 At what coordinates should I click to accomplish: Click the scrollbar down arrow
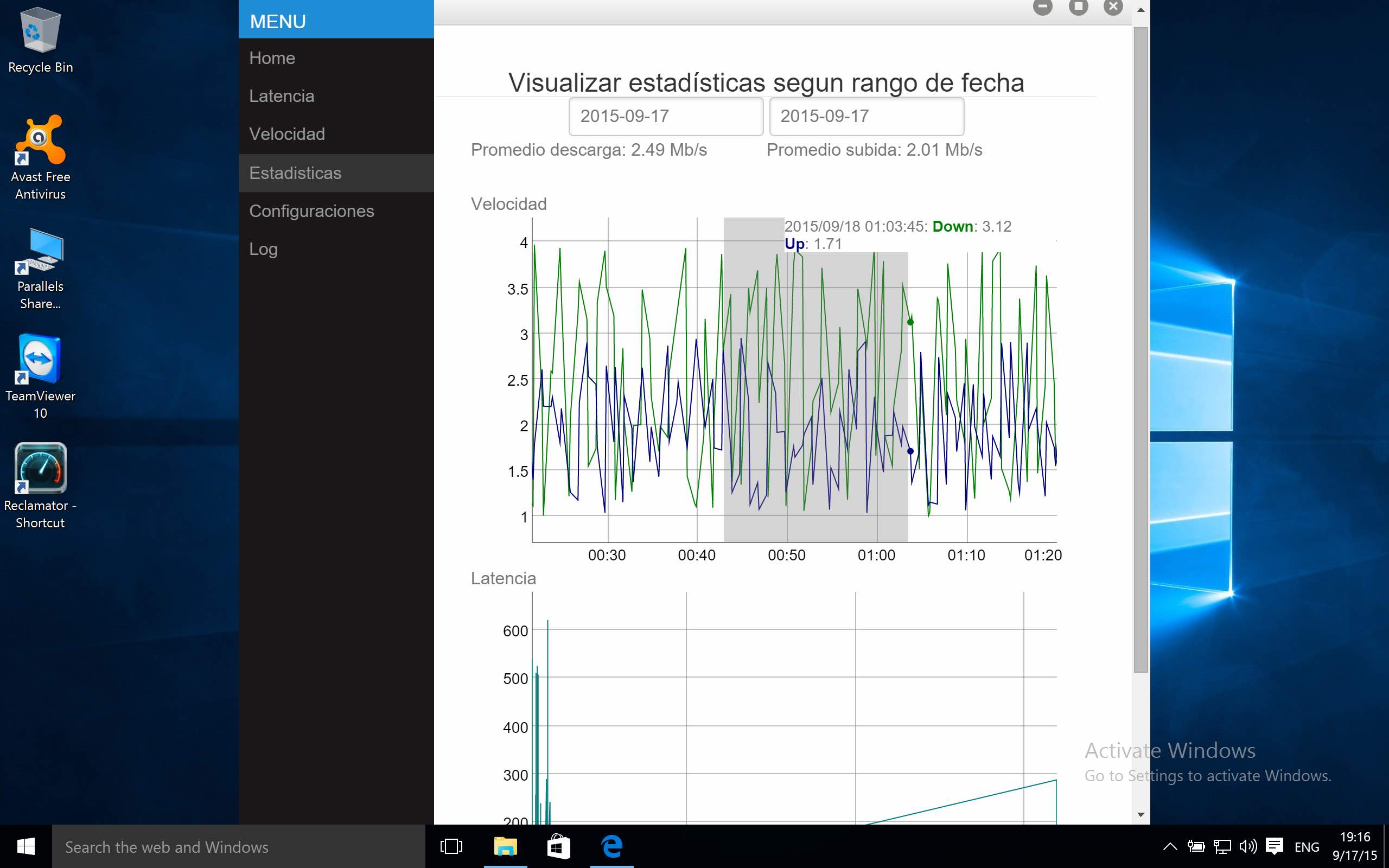(1141, 815)
